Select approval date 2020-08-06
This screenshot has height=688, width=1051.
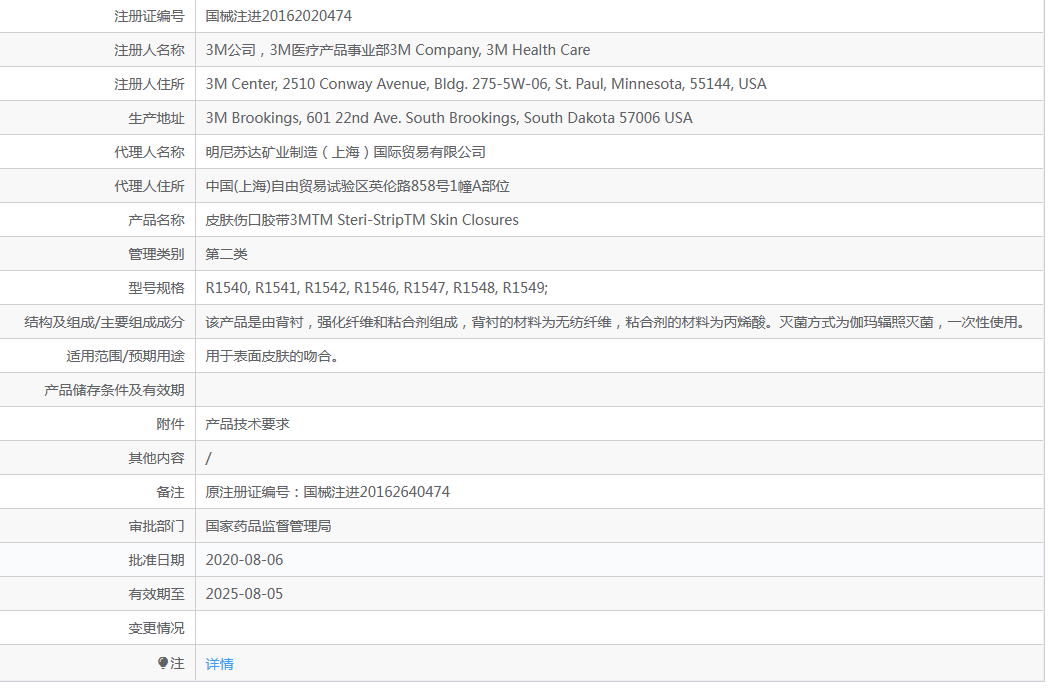click(244, 561)
